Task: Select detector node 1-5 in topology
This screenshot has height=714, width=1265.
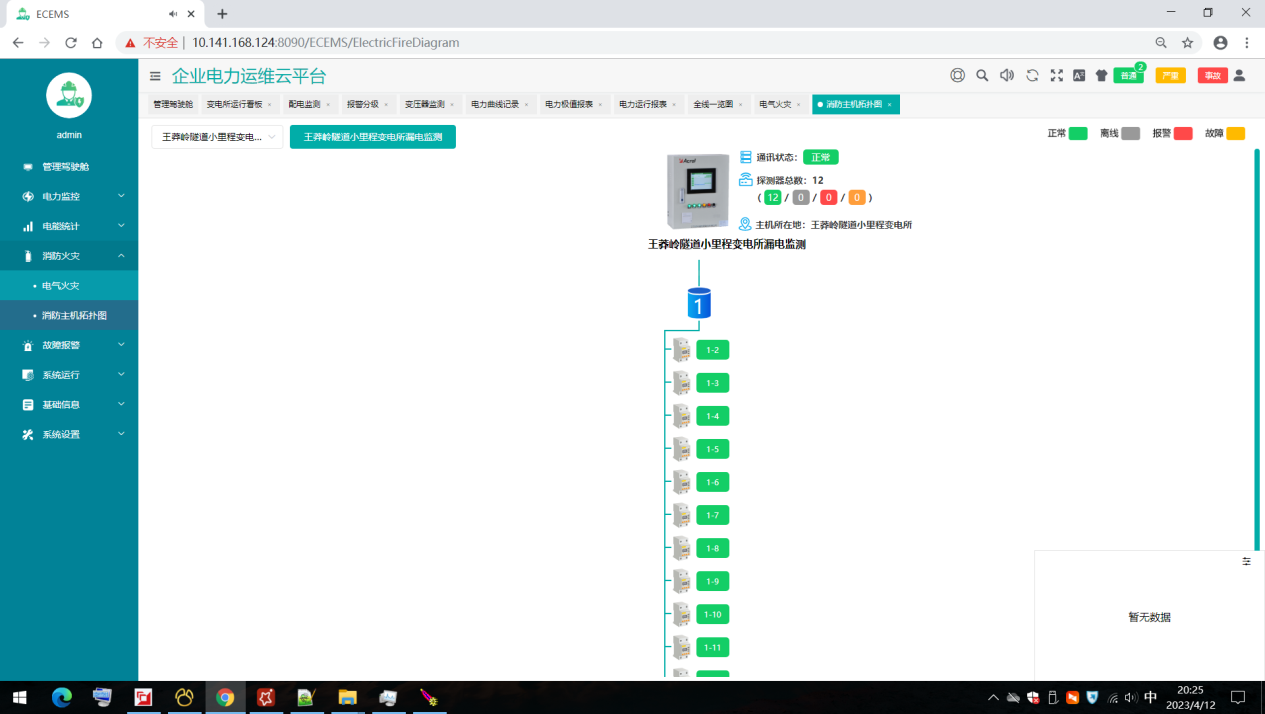Action: [x=712, y=449]
